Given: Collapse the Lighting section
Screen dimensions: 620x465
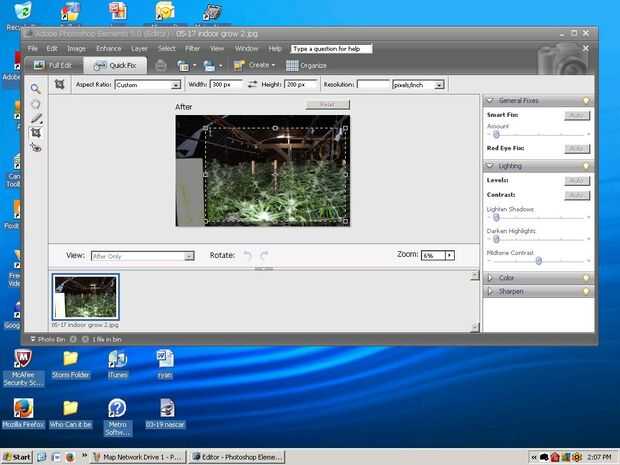Looking at the screenshot, I should [490, 166].
